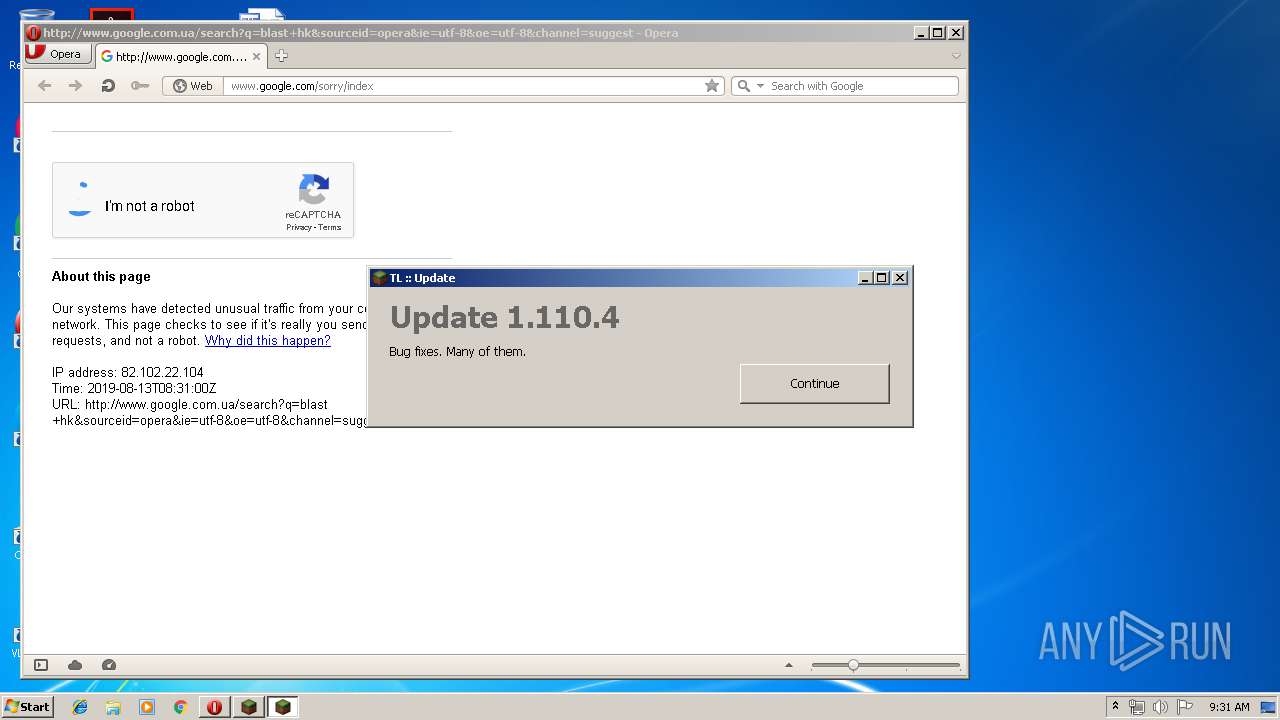The height and width of the screenshot is (720, 1280).
Task: Switch to the Opera taskbar button
Action: pos(214,707)
